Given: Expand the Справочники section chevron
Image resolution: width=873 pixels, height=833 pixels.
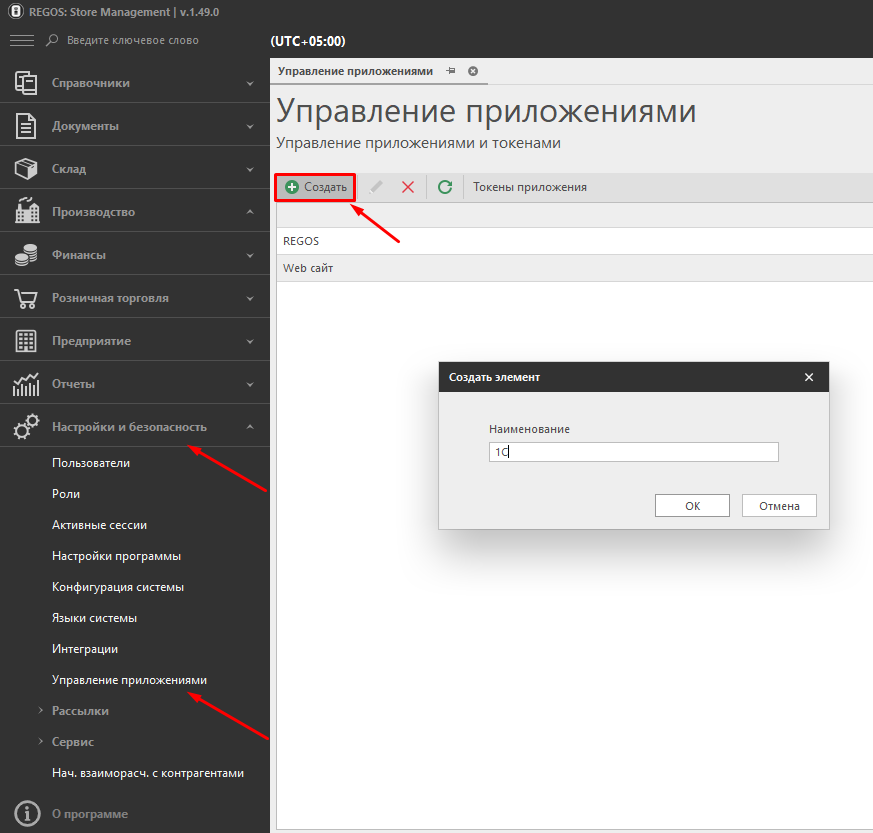Looking at the screenshot, I should tap(250, 83).
